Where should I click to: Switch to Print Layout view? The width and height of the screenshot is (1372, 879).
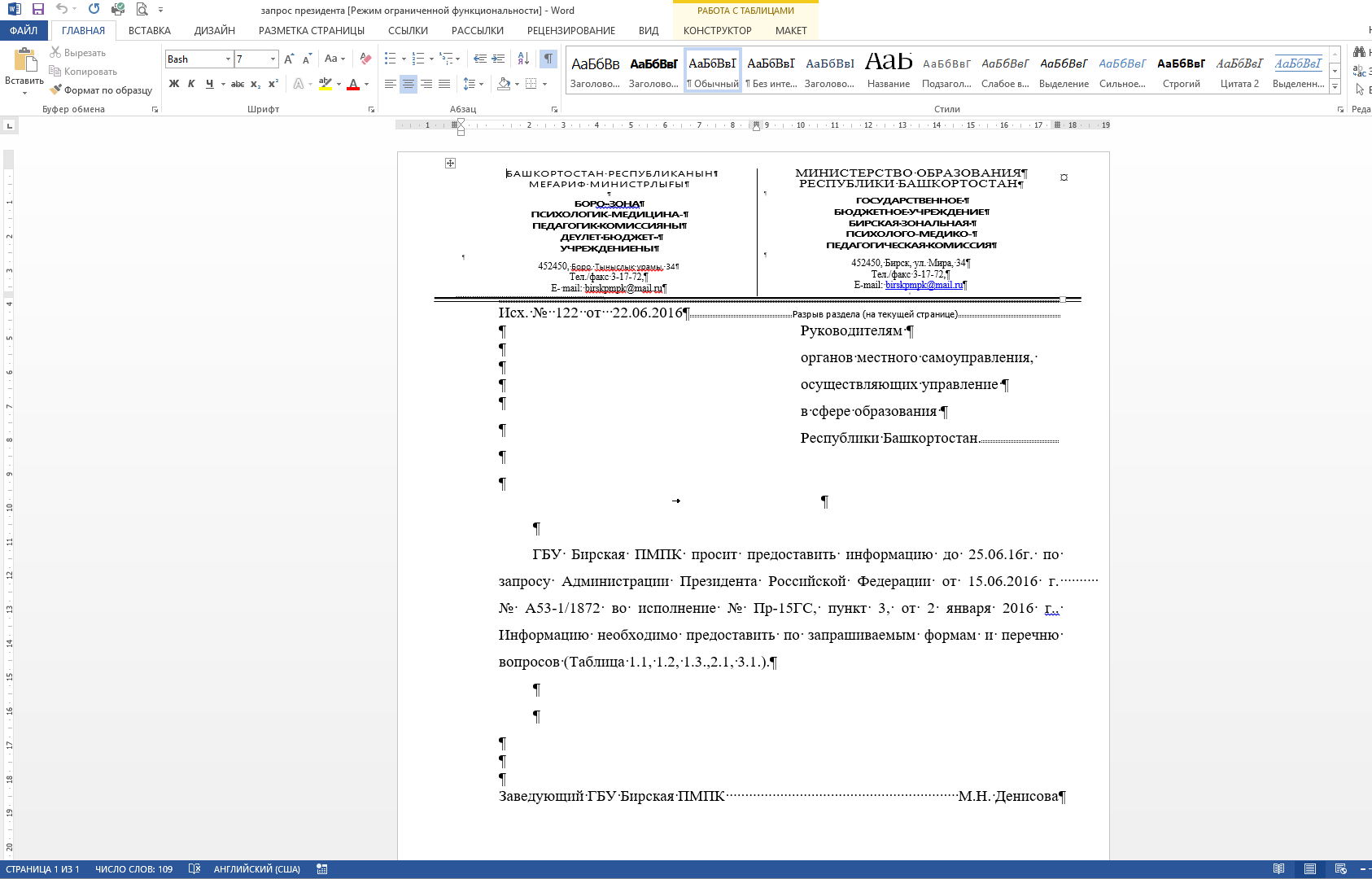tap(1310, 869)
